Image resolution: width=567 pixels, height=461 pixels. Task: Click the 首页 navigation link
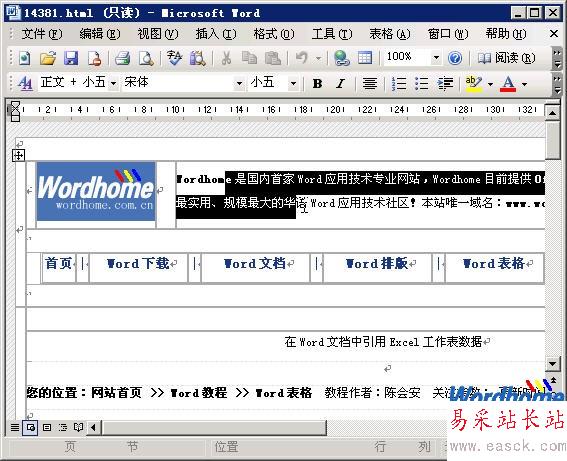point(59,263)
